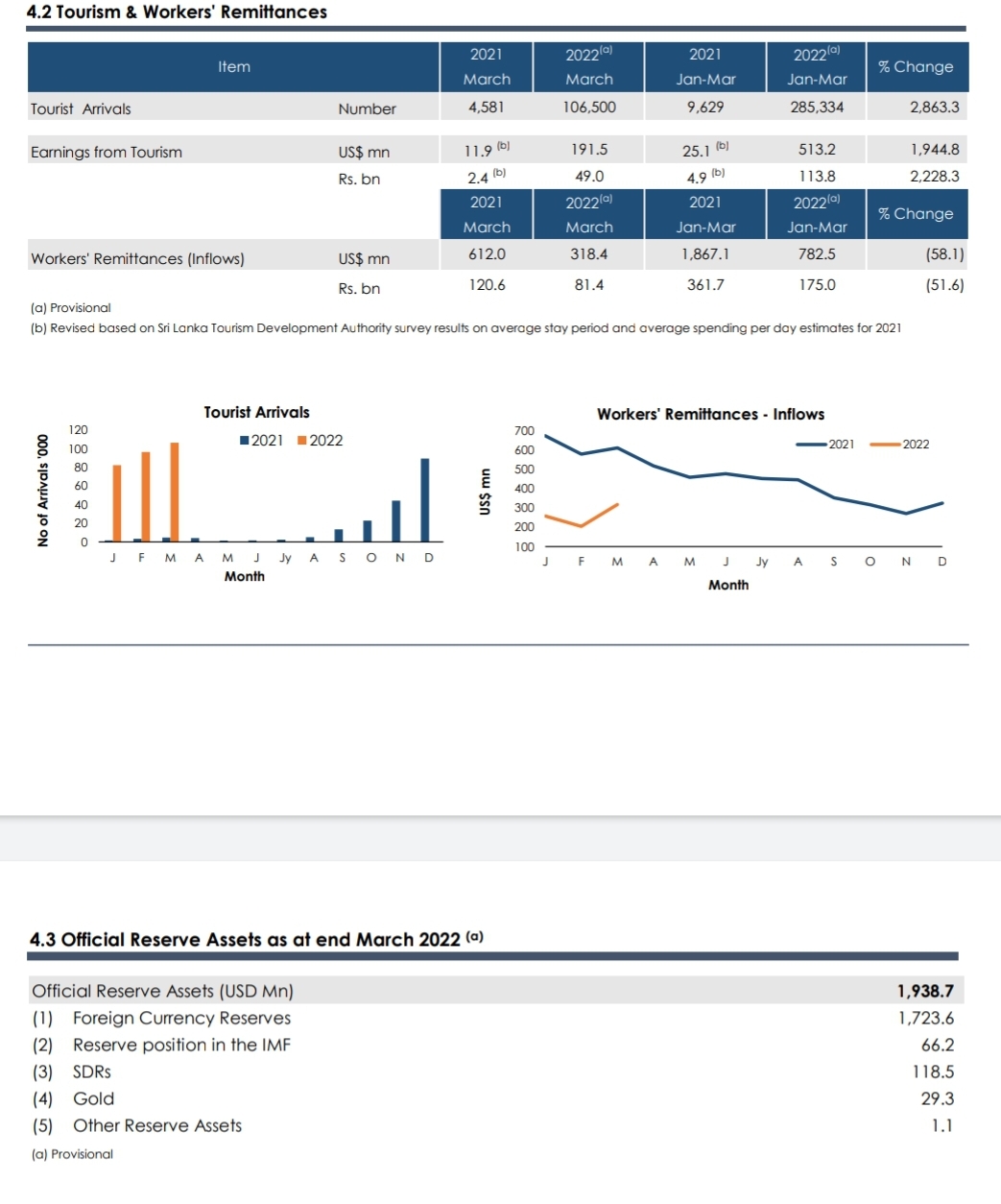Screen dimensions: 1001x1204
Task: Click the negative change value (58.1)
Action: tap(945, 253)
